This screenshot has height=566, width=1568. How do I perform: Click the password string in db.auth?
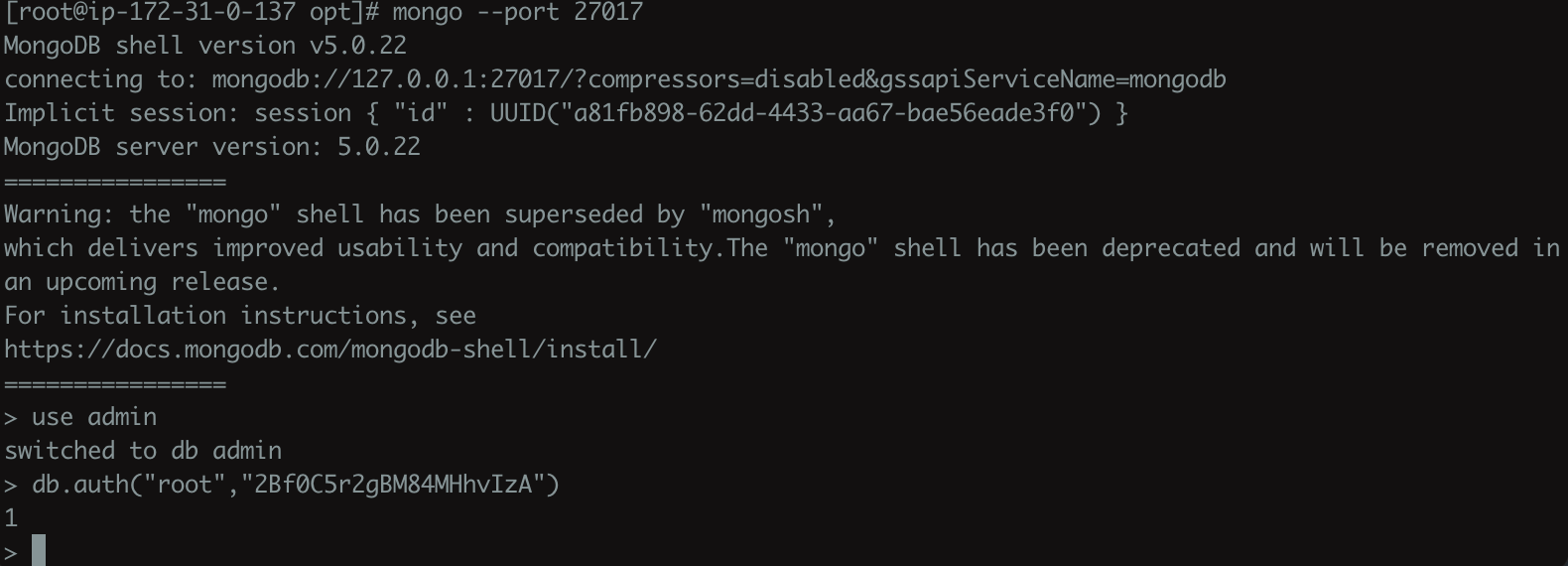pyautogui.click(x=395, y=485)
